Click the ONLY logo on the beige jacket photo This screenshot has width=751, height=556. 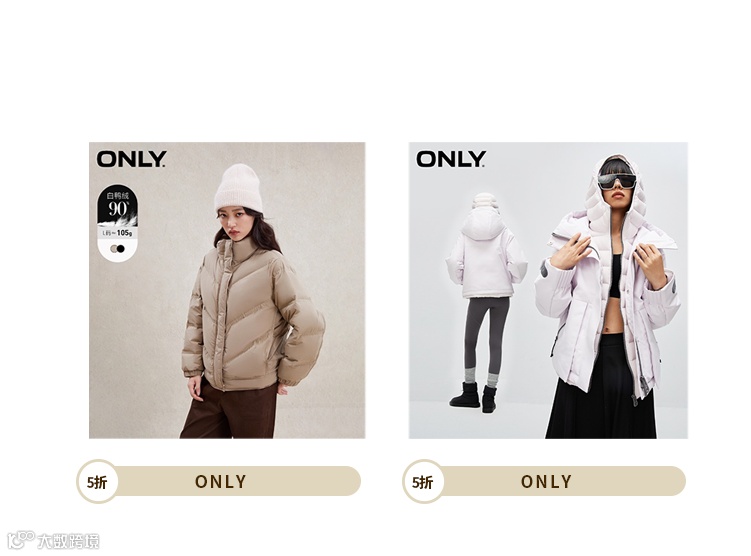(x=131, y=159)
